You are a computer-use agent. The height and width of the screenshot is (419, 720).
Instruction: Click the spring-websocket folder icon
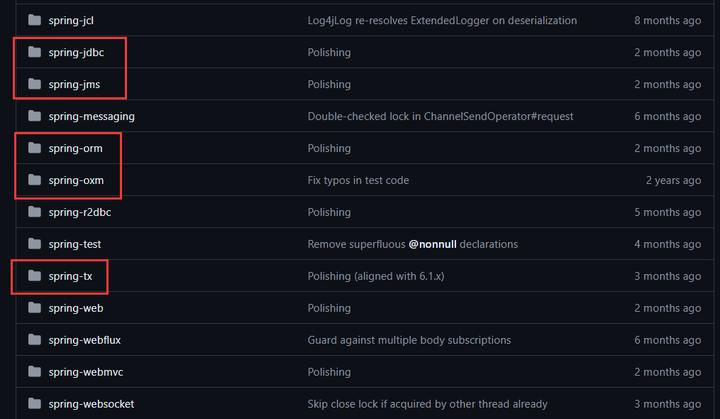point(34,404)
